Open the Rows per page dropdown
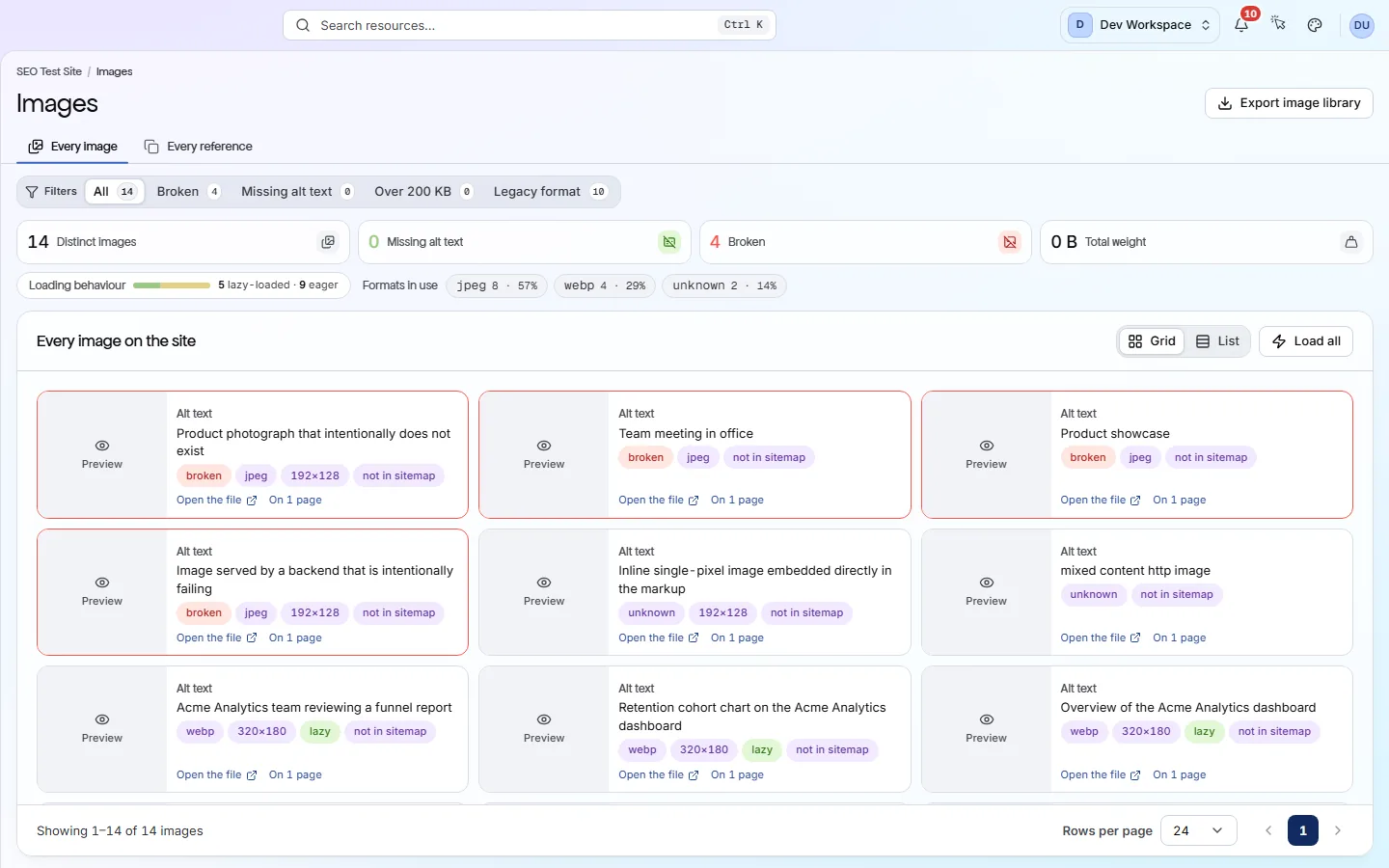This screenshot has width=1389, height=868. 1199,830
